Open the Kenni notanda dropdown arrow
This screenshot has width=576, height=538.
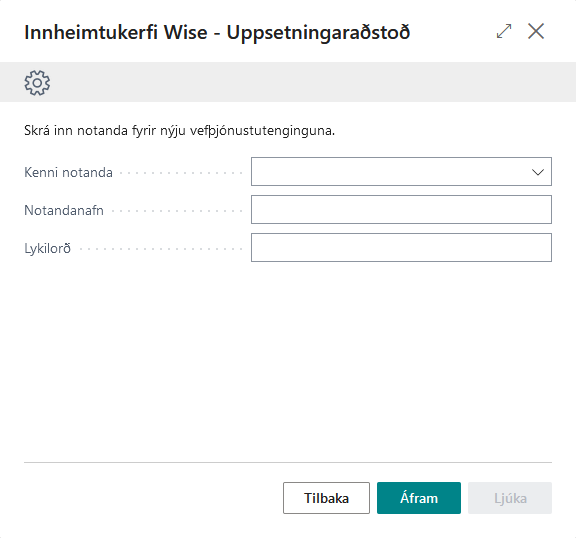538,172
